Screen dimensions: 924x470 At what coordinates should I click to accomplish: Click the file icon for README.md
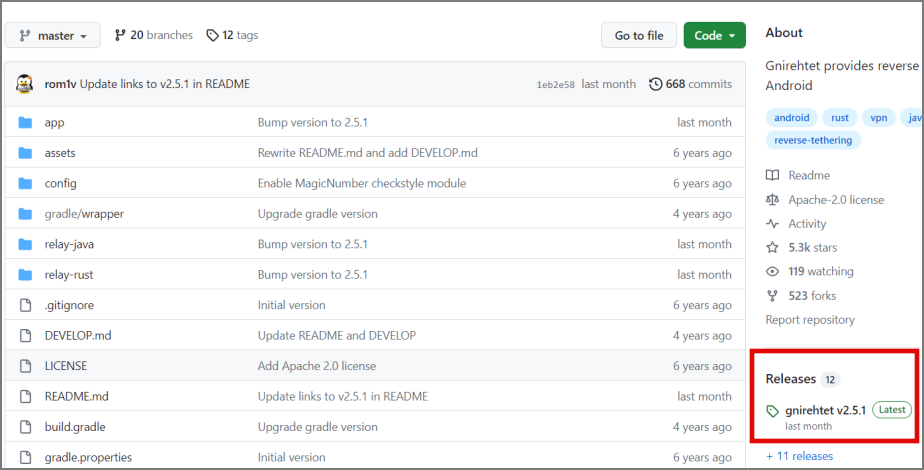25,396
